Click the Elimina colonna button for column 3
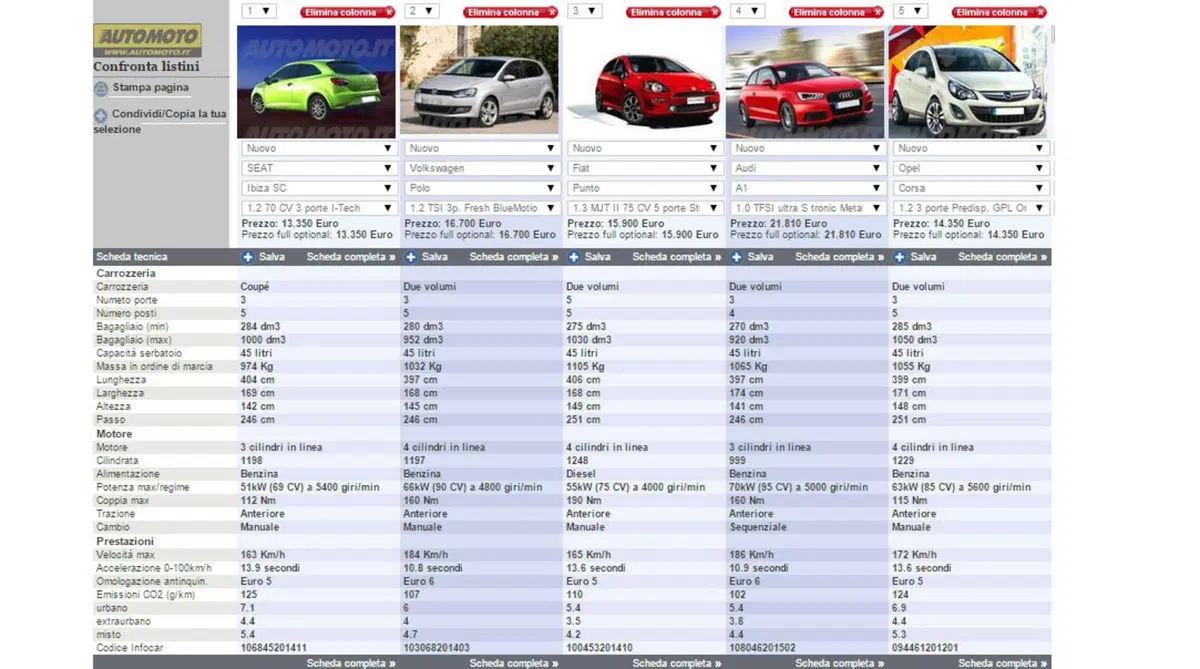 673,12
